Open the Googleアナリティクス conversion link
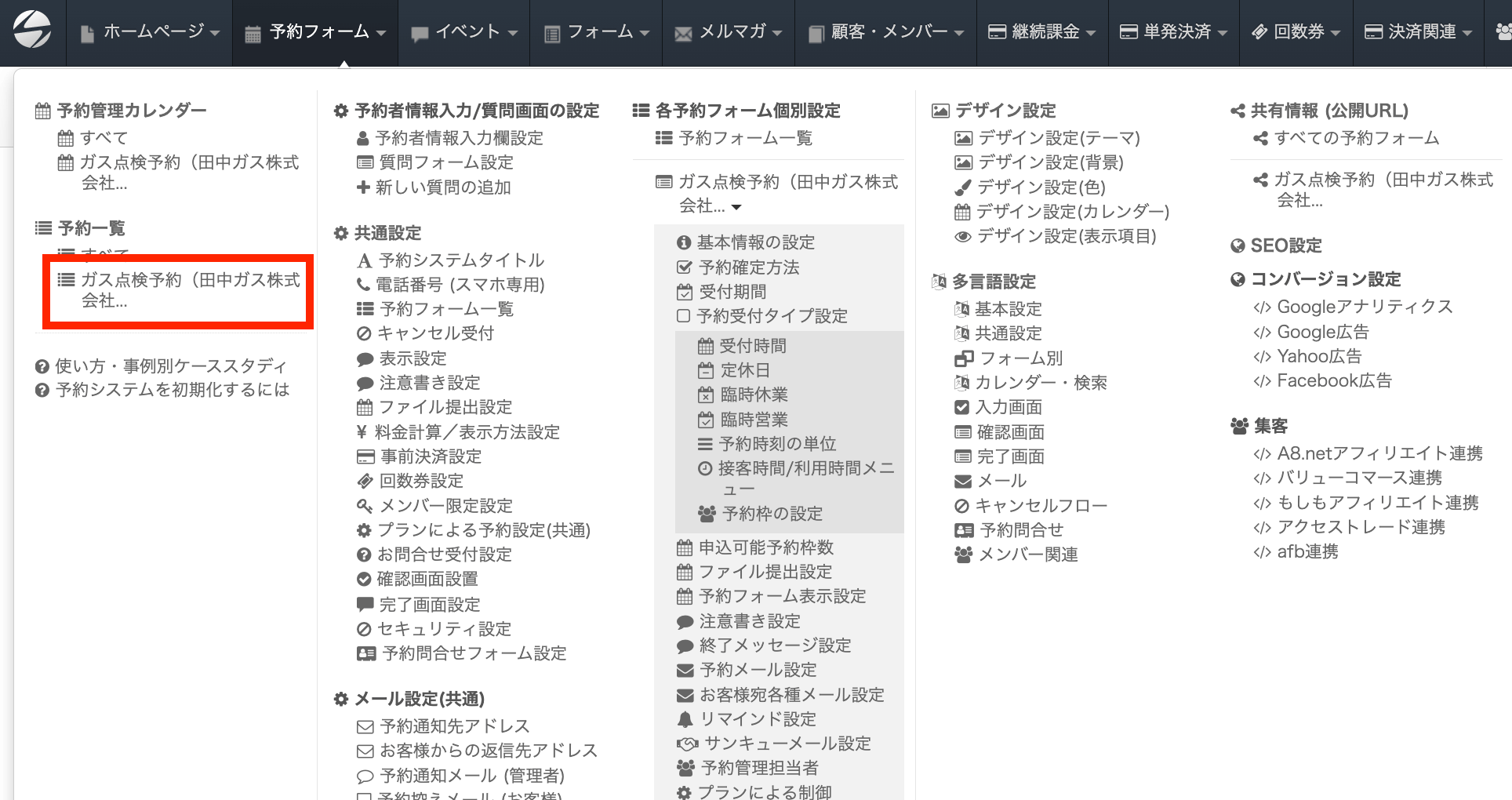 point(1364,307)
